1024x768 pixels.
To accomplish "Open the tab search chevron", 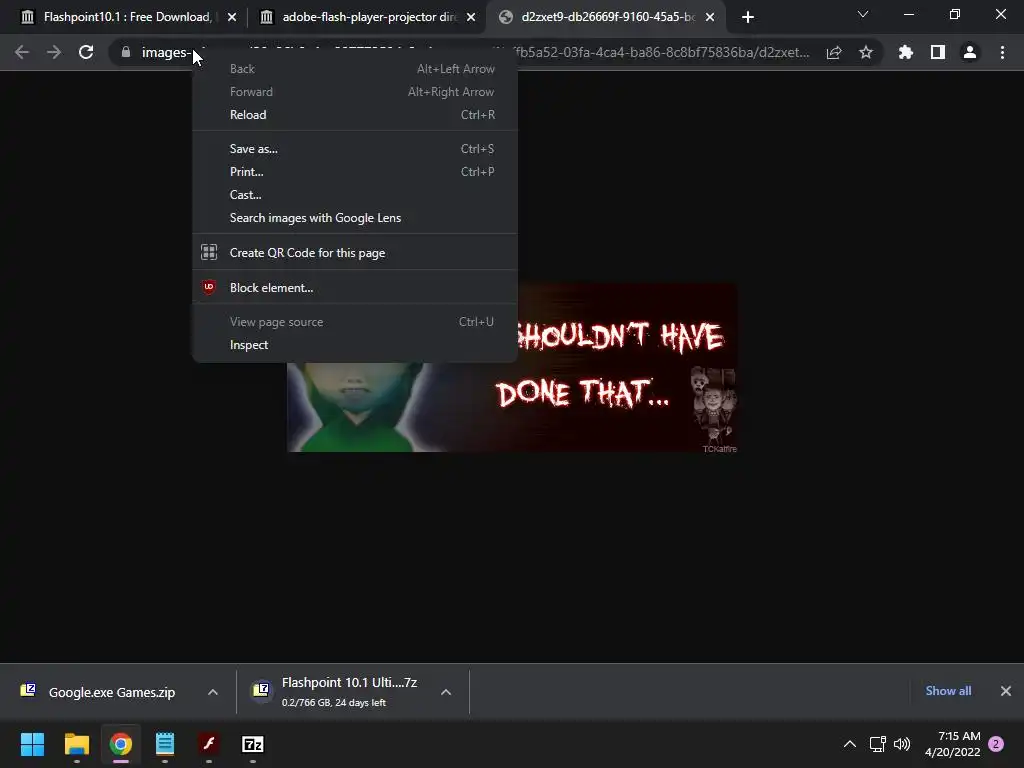I will pyautogui.click(x=863, y=14).
